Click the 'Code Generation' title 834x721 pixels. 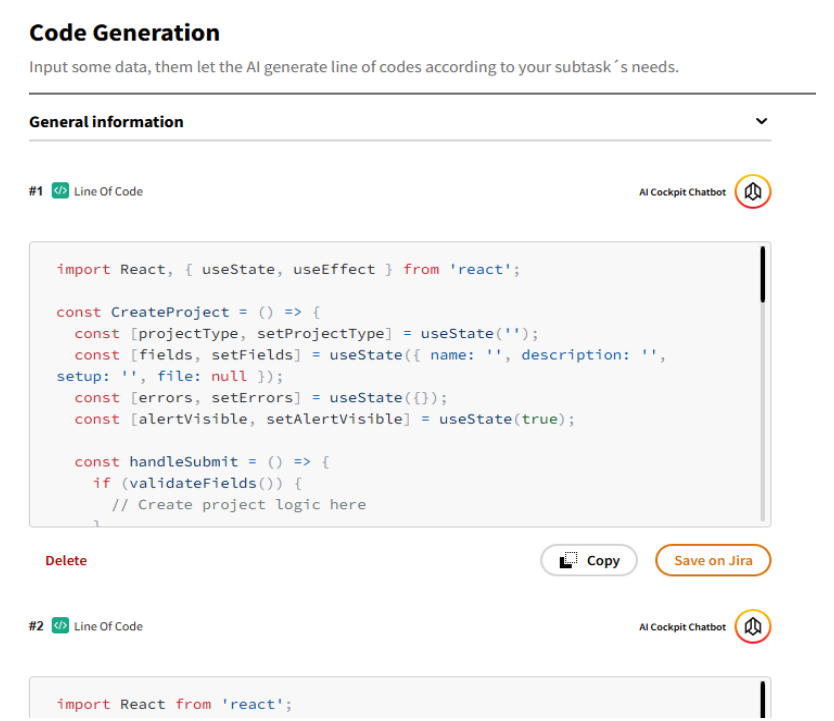[x=124, y=33]
